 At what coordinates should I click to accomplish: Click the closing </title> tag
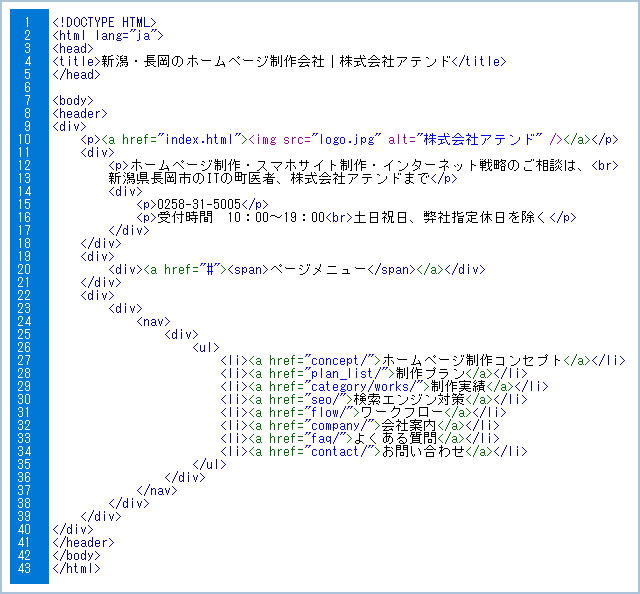click(x=479, y=61)
